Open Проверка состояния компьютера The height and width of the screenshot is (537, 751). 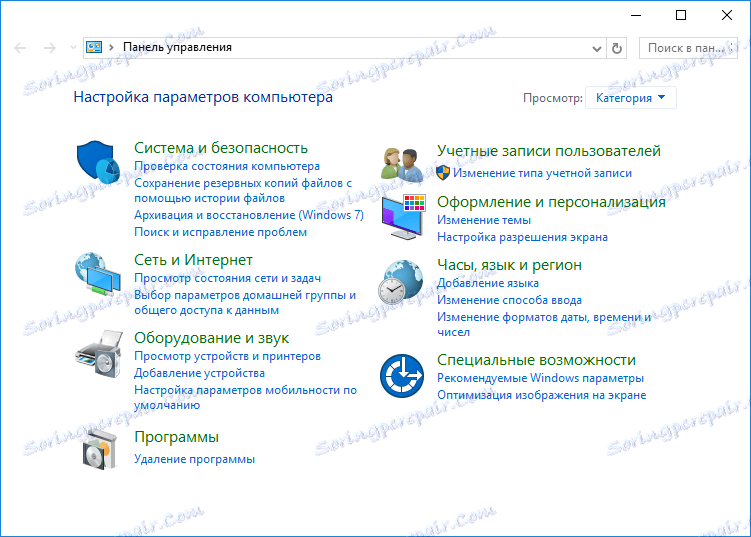click(227, 166)
